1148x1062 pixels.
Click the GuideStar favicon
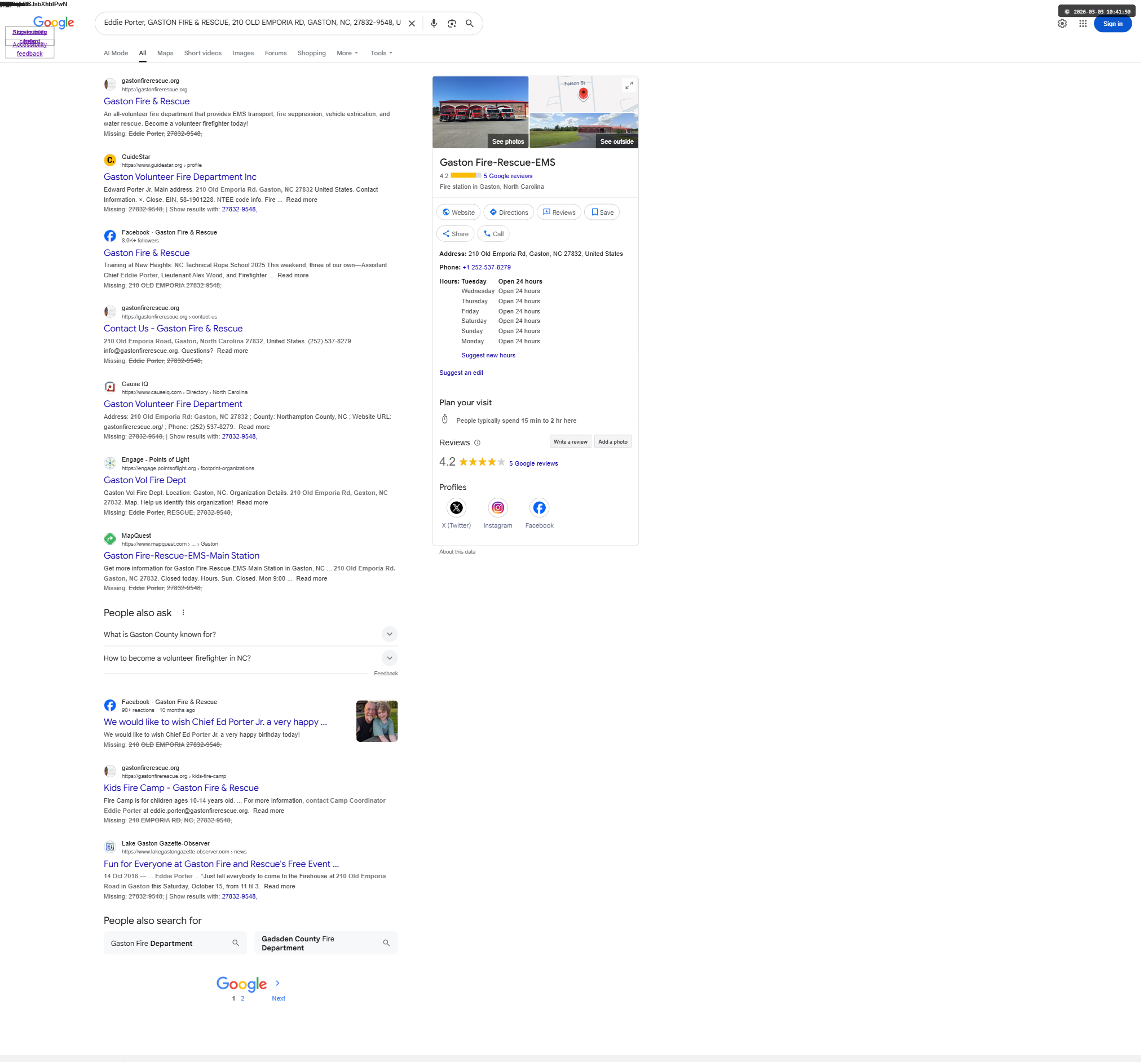pyautogui.click(x=110, y=160)
